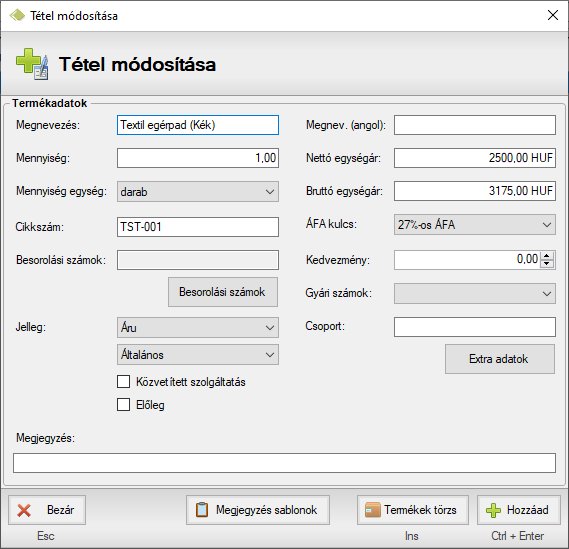
Task: Close the Tétel módosítása dialog window
Action: click(553, 15)
